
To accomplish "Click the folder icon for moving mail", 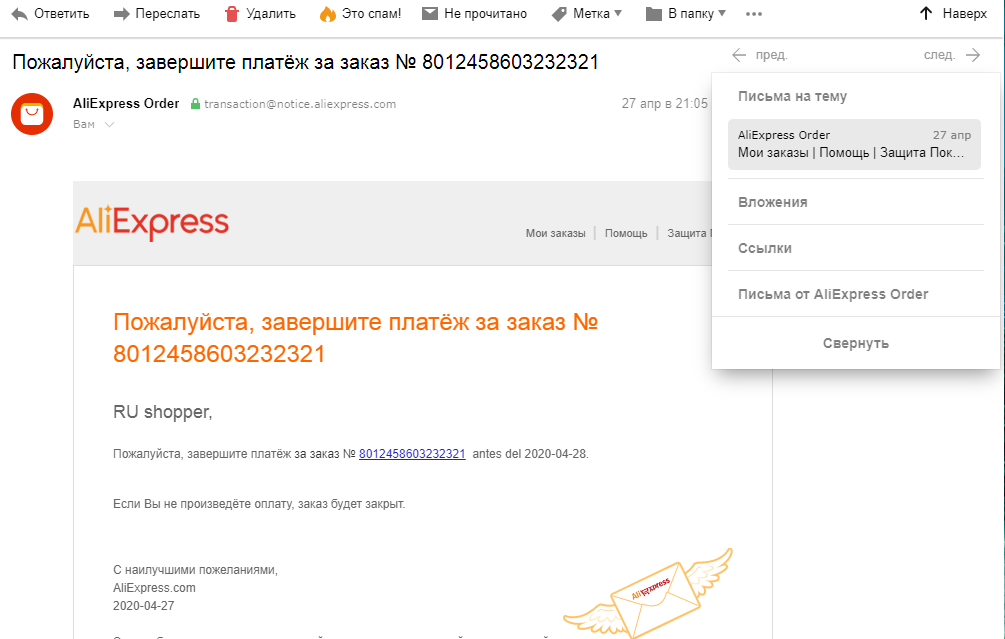I will (x=653, y=14).
